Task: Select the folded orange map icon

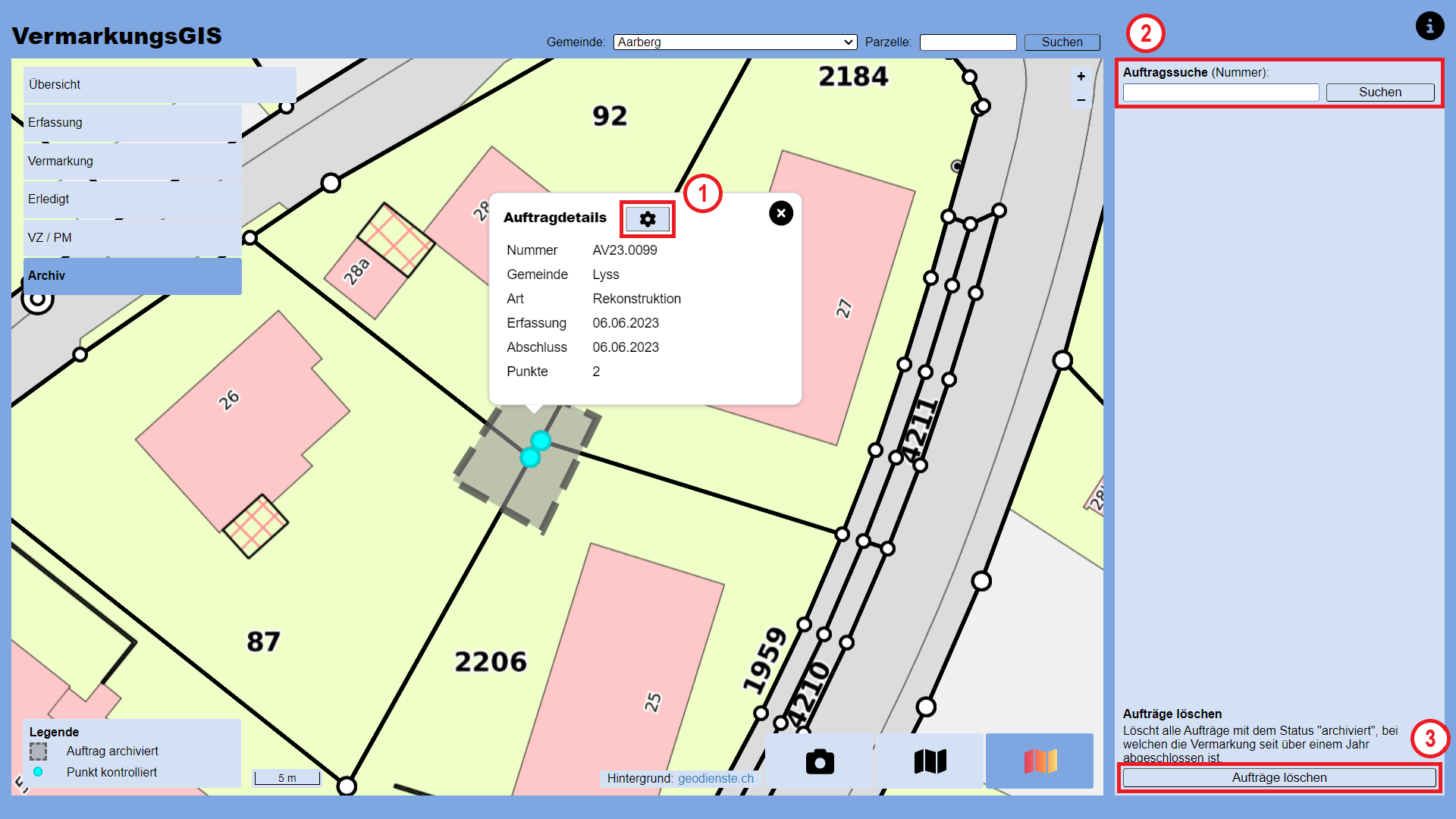Action: coord(1039,761)
